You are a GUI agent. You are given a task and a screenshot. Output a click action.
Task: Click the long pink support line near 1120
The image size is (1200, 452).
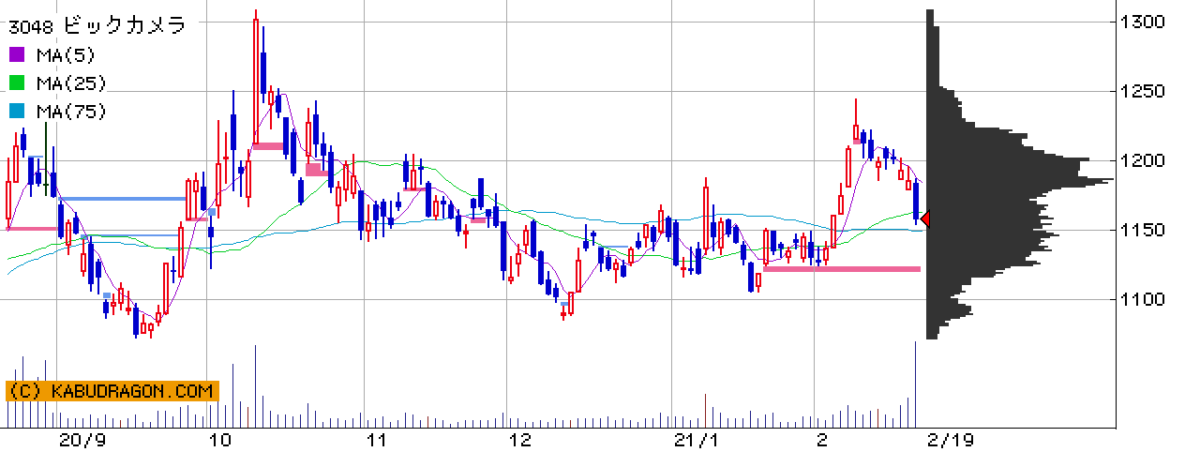click(842, 268)
